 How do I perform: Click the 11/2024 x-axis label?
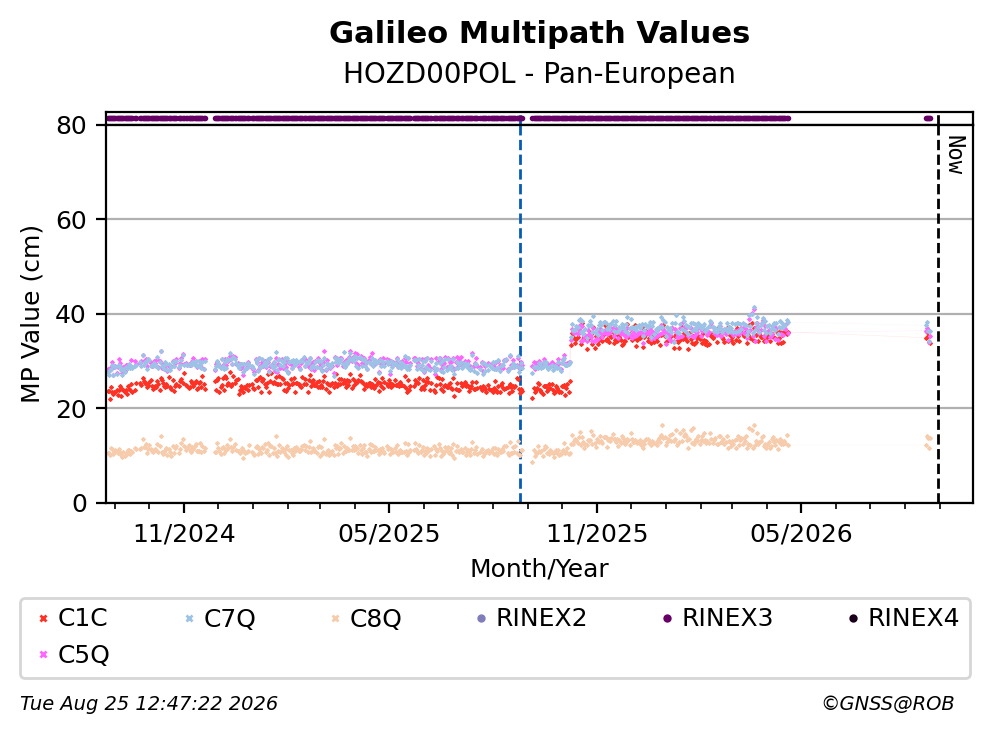(x=184, y=534)
